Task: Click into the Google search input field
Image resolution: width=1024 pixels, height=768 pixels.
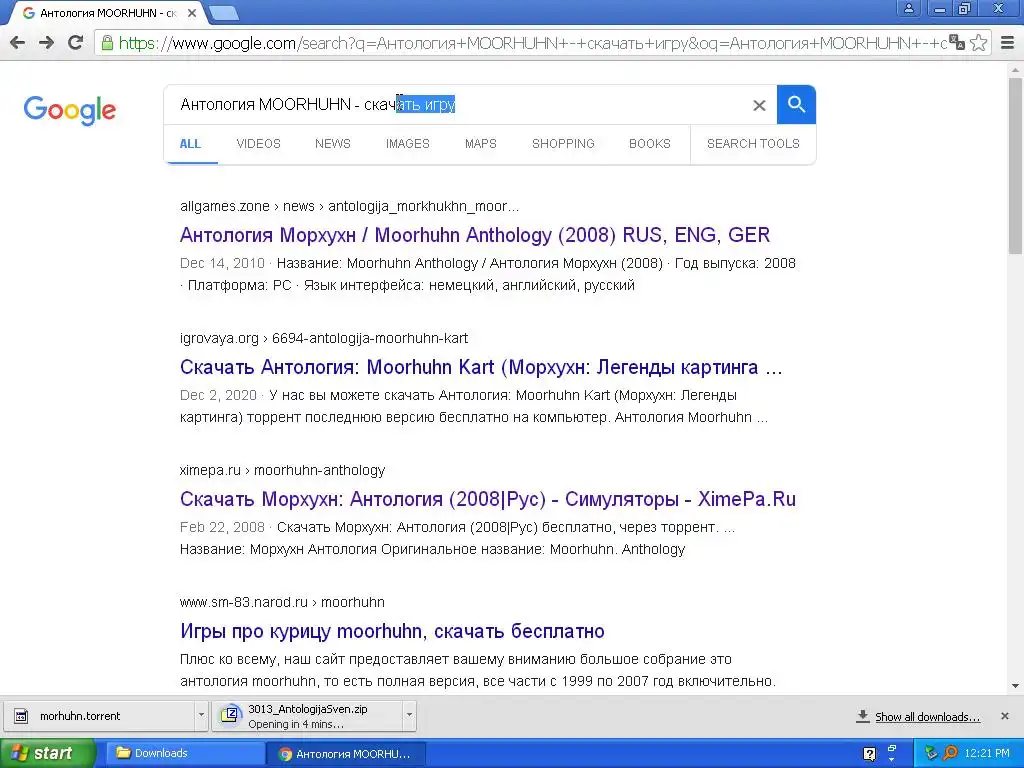Action: (x=457, y=104)
